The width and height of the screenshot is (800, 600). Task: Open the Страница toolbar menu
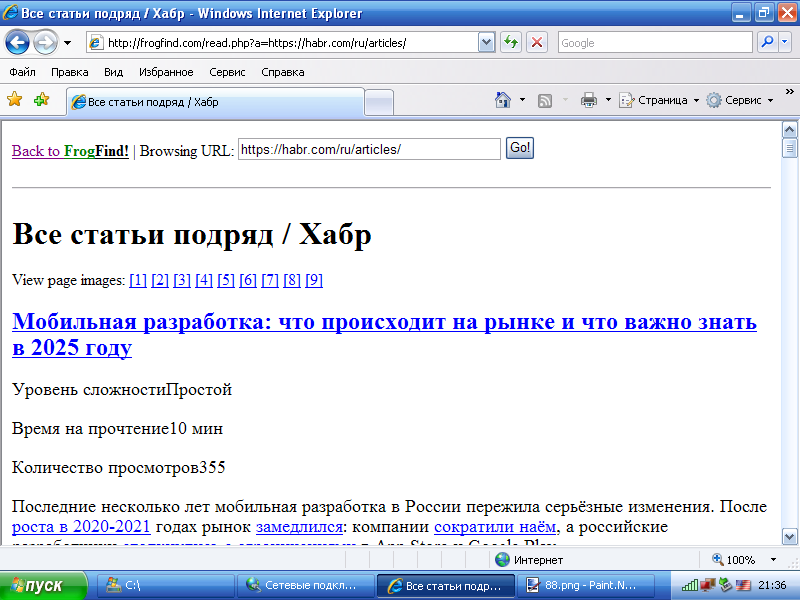[659, 100]
